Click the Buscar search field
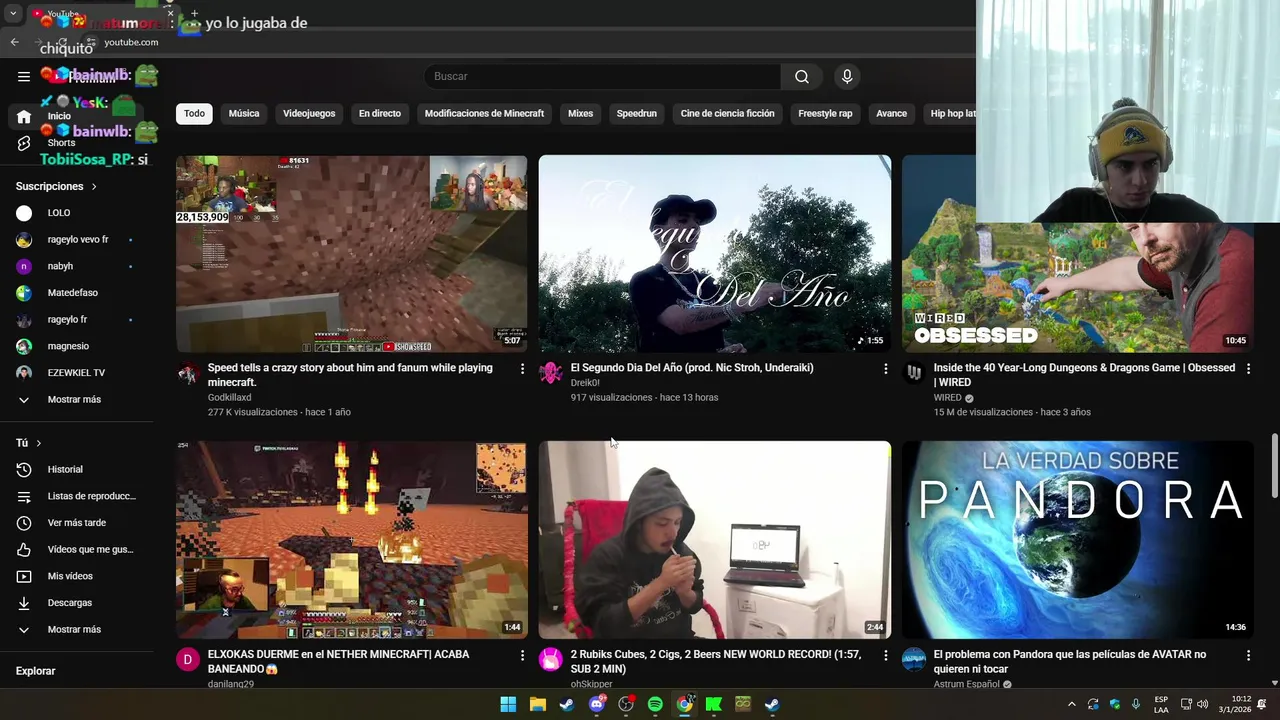Image resolution: width=1280 pixels, height=720 pixels. tap(603, 77)
